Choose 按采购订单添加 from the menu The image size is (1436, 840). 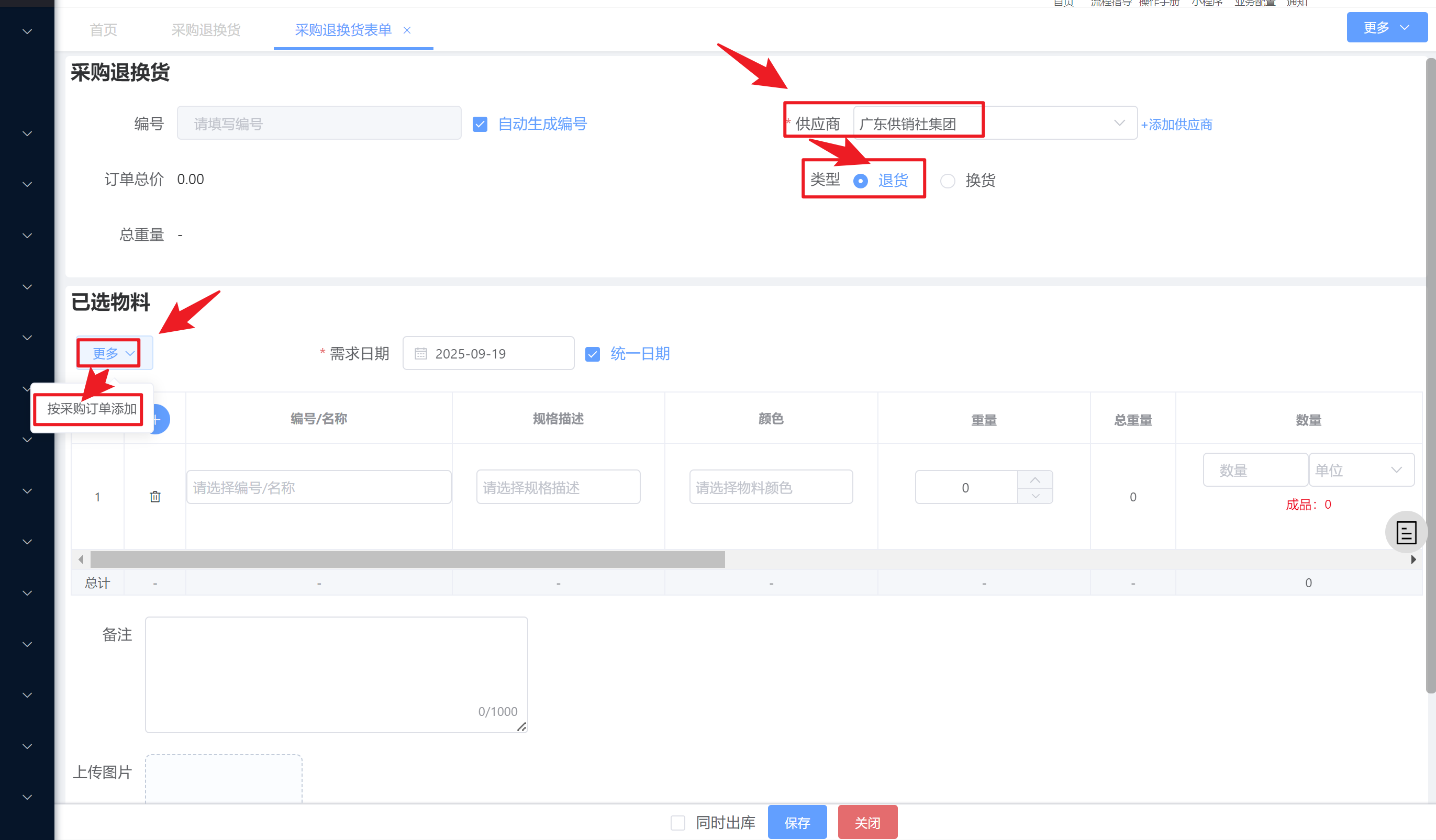tap(92, 408)
